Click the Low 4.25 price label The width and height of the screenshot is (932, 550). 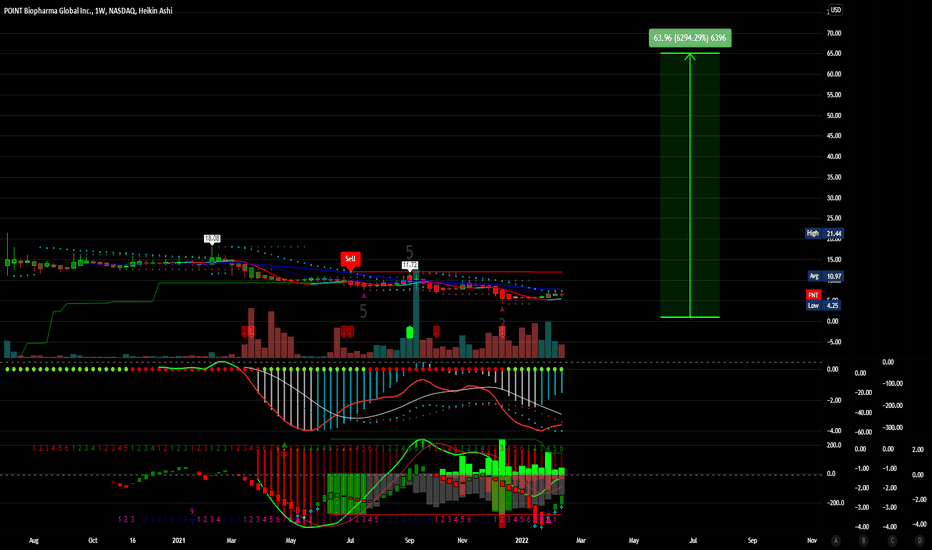pos(823,306)
